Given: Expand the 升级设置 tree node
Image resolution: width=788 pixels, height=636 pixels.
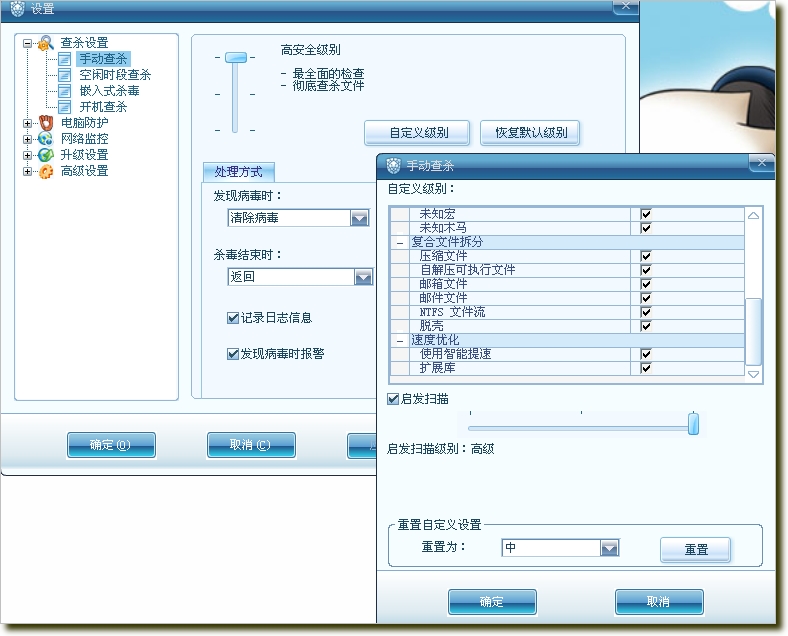Looking at the screenshot, I should click(28, 155).
